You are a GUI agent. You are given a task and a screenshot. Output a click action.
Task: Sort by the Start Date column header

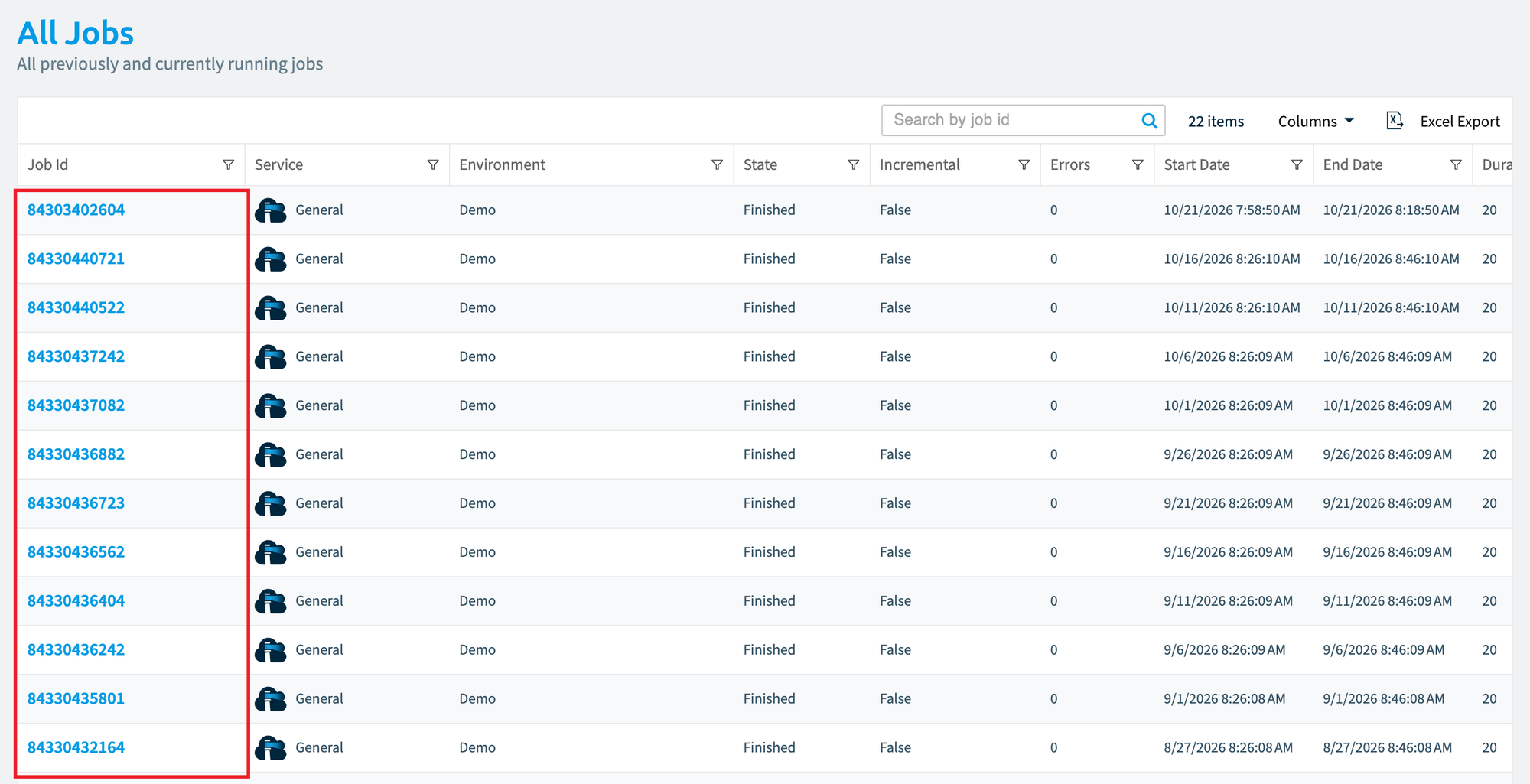(x=1196, y=164)
